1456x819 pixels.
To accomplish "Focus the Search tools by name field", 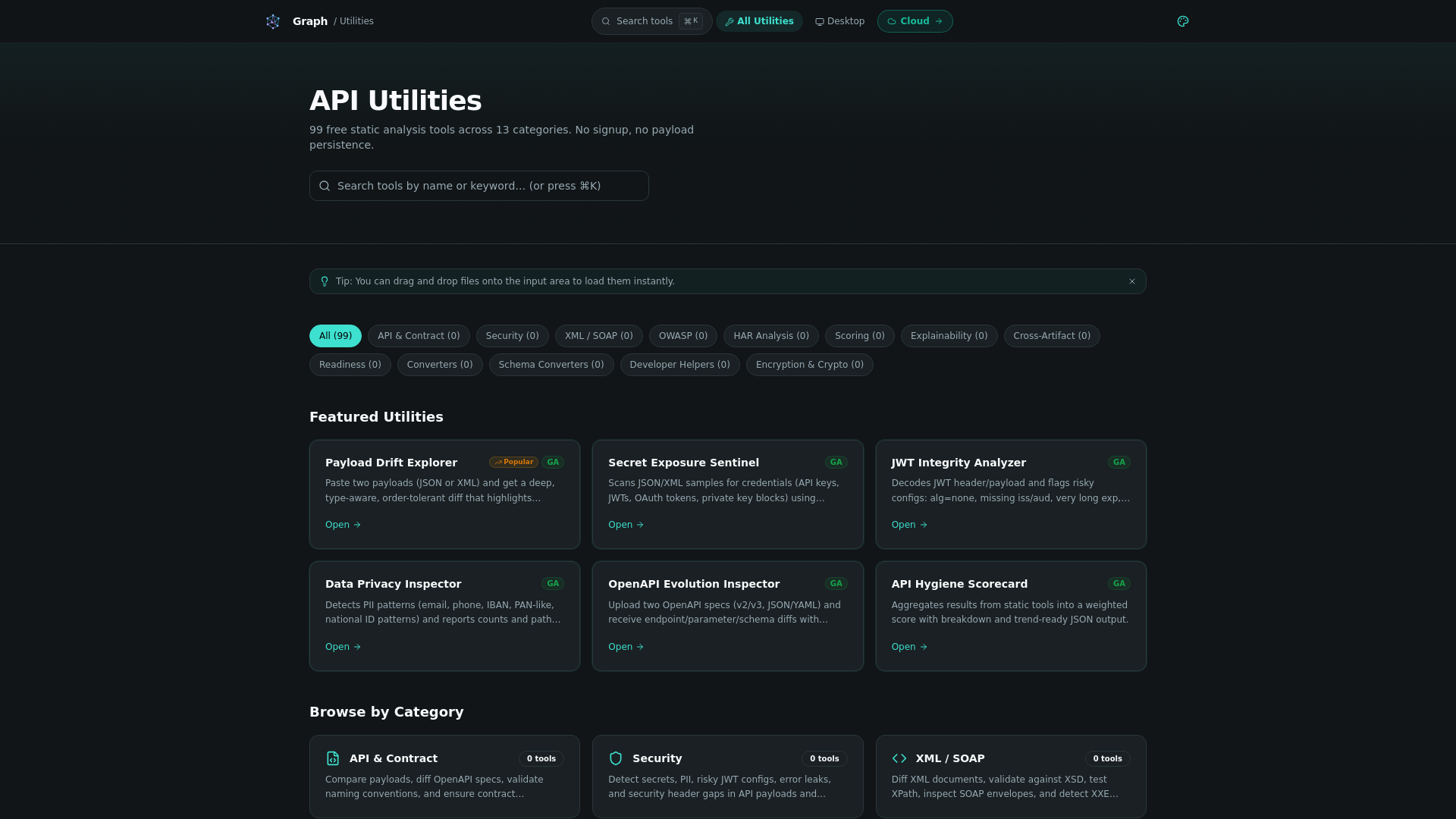I will tap(479, 186).
